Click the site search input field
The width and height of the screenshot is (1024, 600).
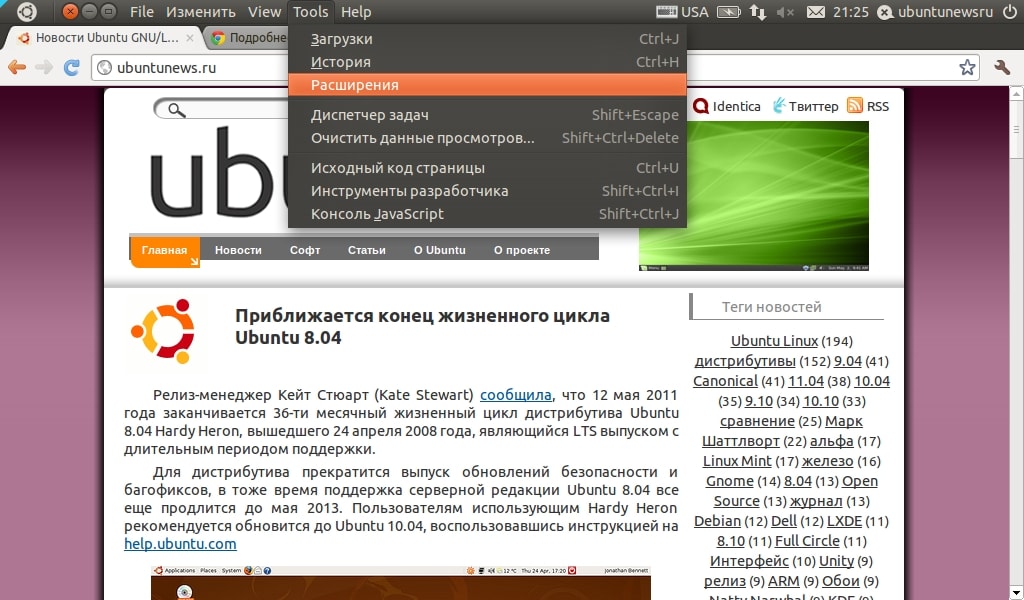(222, 110)
